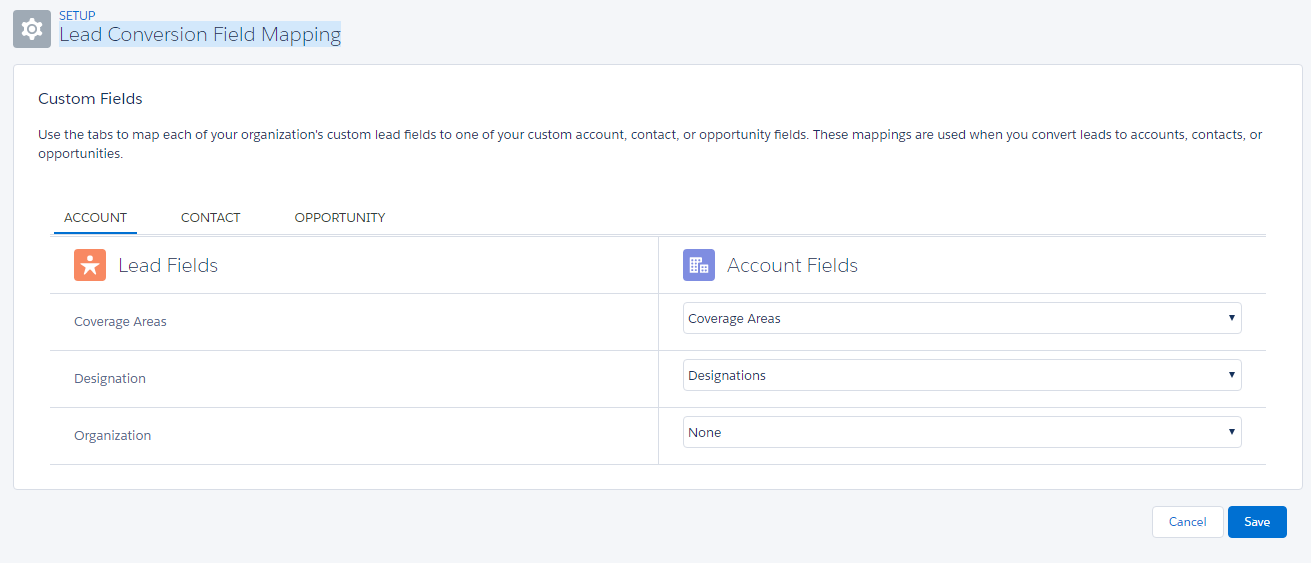Switch to the Account tab
Viewport: 1311px width, 563px height.
click(95, 217)
